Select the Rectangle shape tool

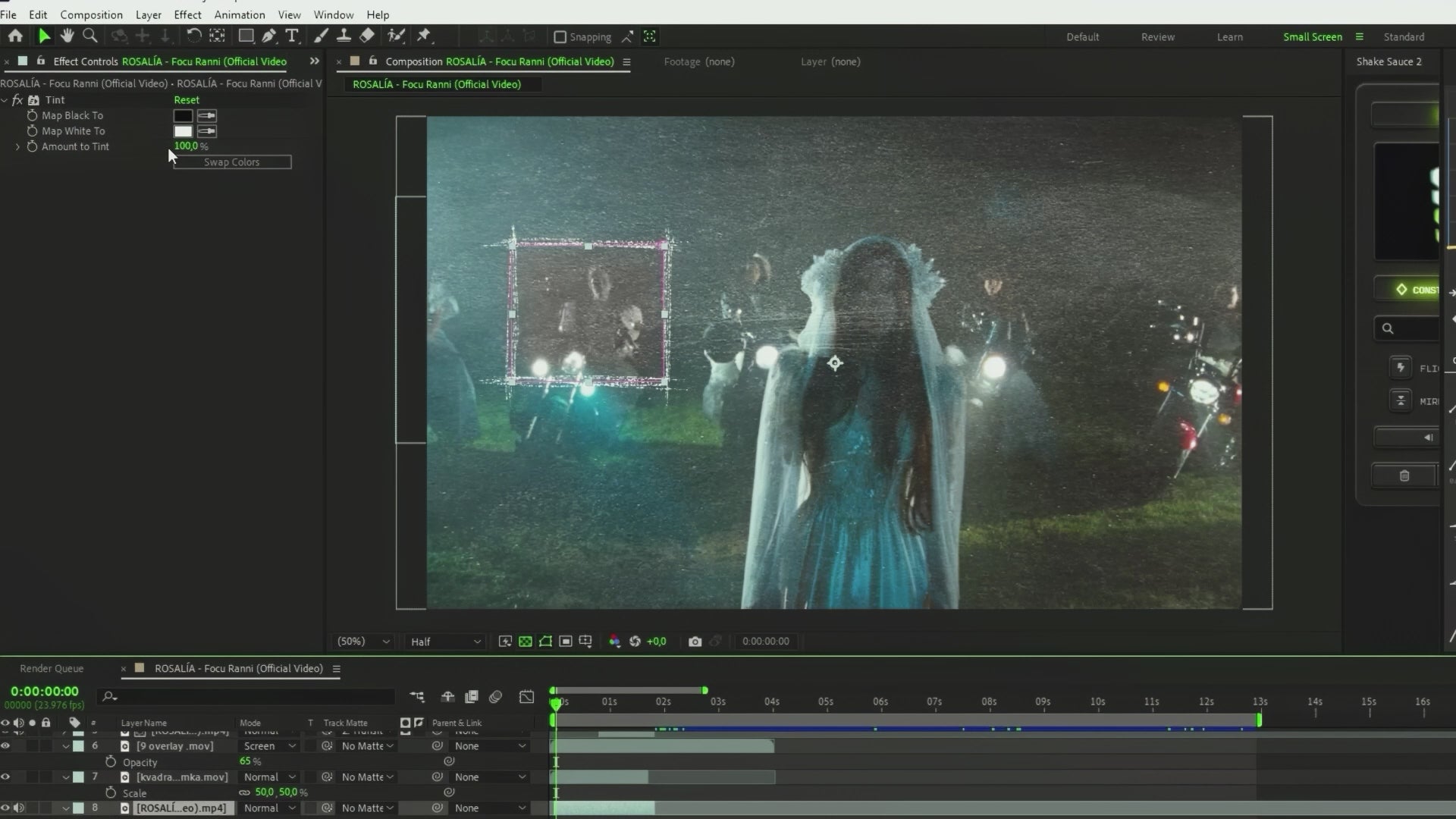click(x=246, y=36)
